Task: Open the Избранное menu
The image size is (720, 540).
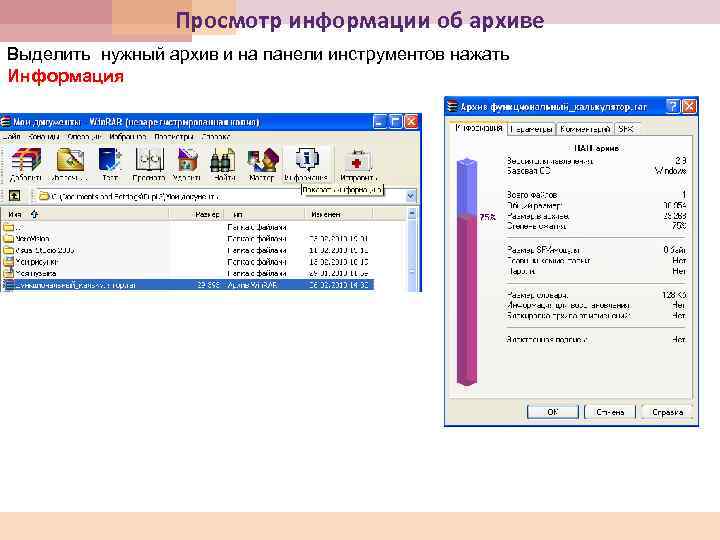Action: click(128, 137)
